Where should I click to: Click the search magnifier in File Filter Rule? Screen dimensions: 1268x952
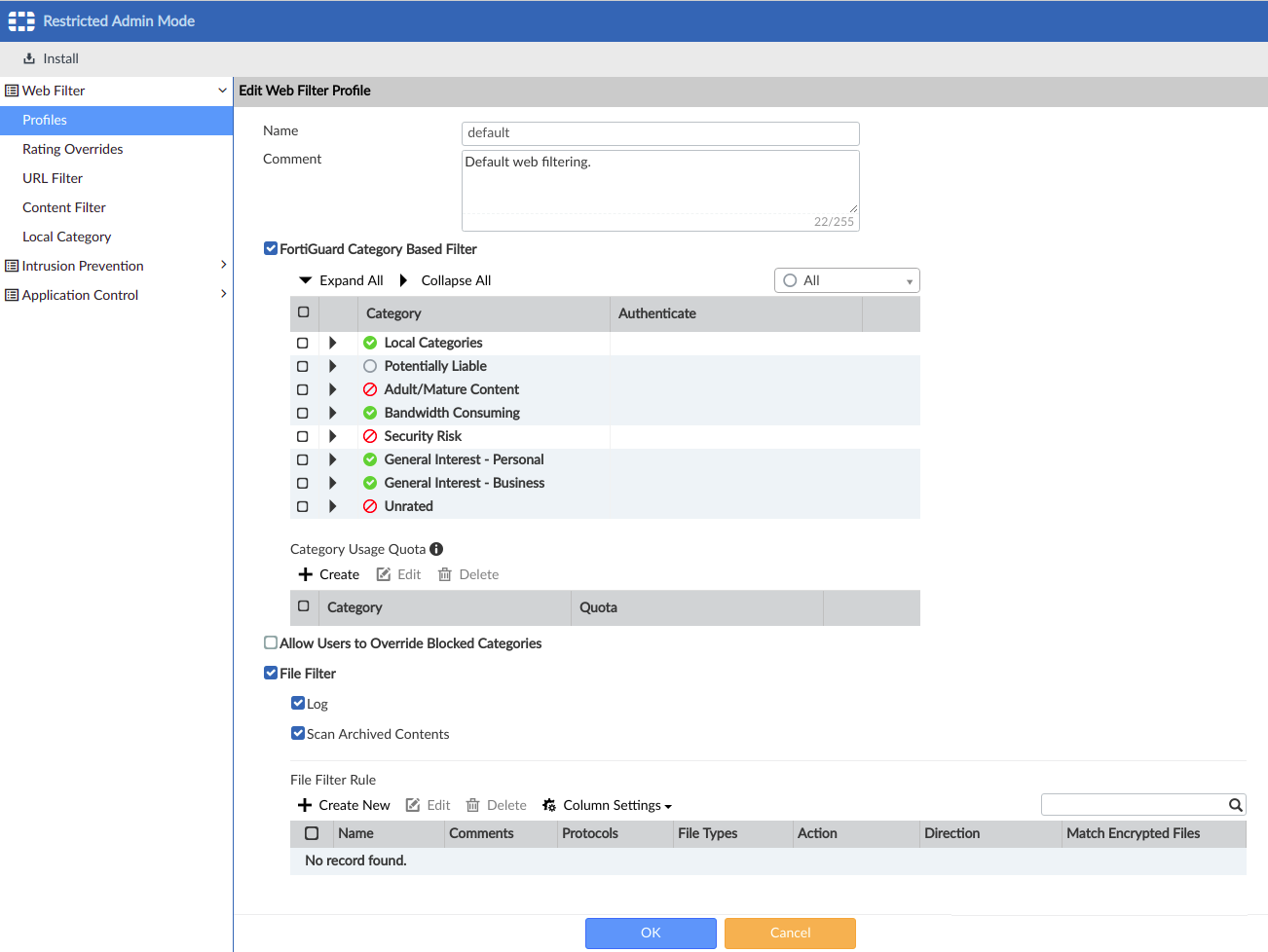pos(1235,805)
